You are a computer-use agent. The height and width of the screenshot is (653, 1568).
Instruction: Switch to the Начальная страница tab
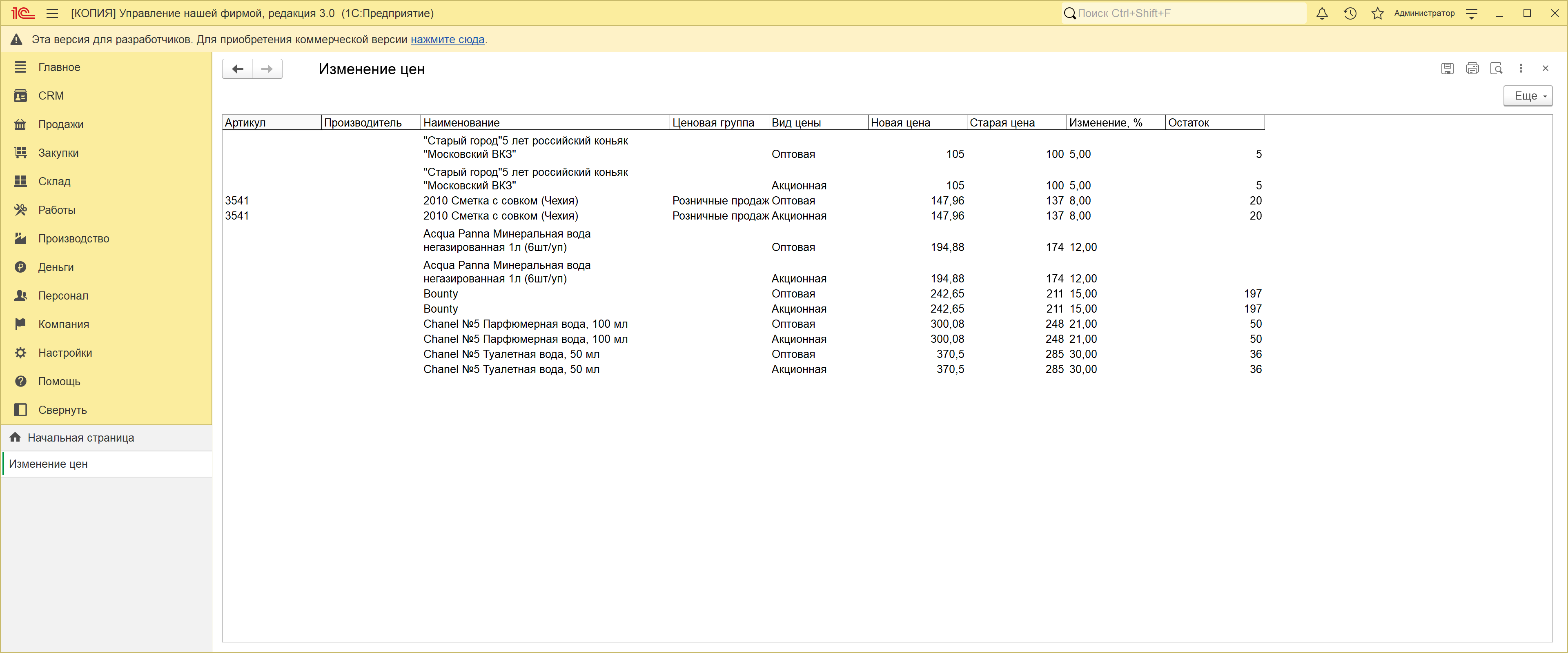(x=107, y=438)
